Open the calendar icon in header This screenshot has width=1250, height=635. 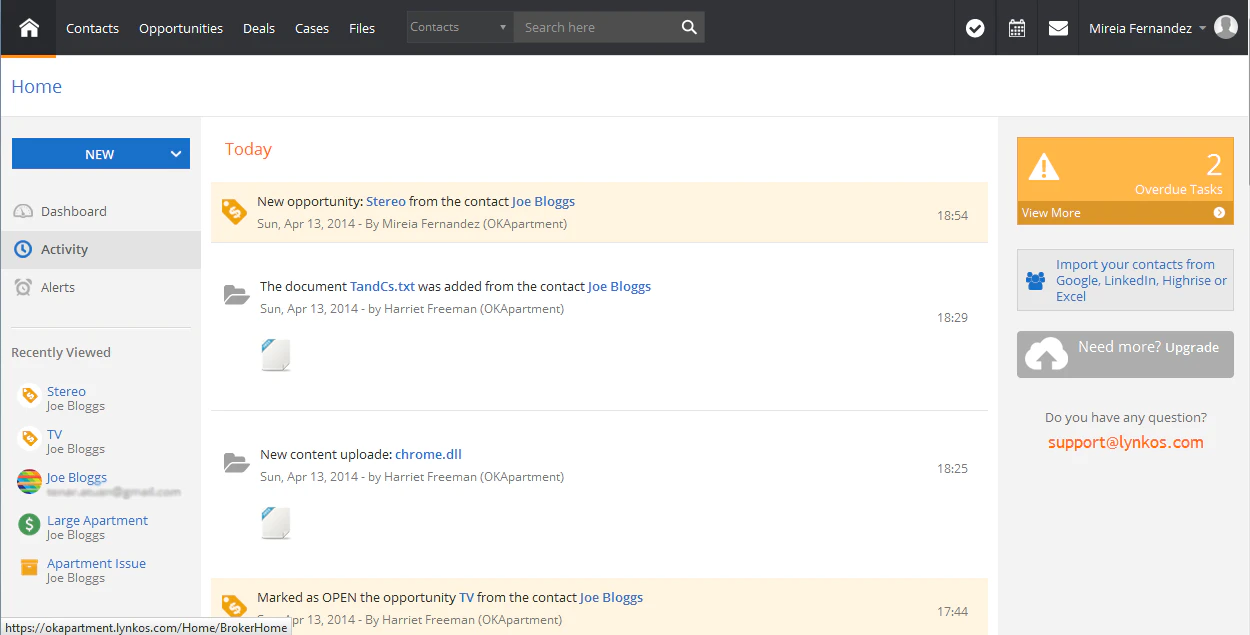pos(1017,28)
